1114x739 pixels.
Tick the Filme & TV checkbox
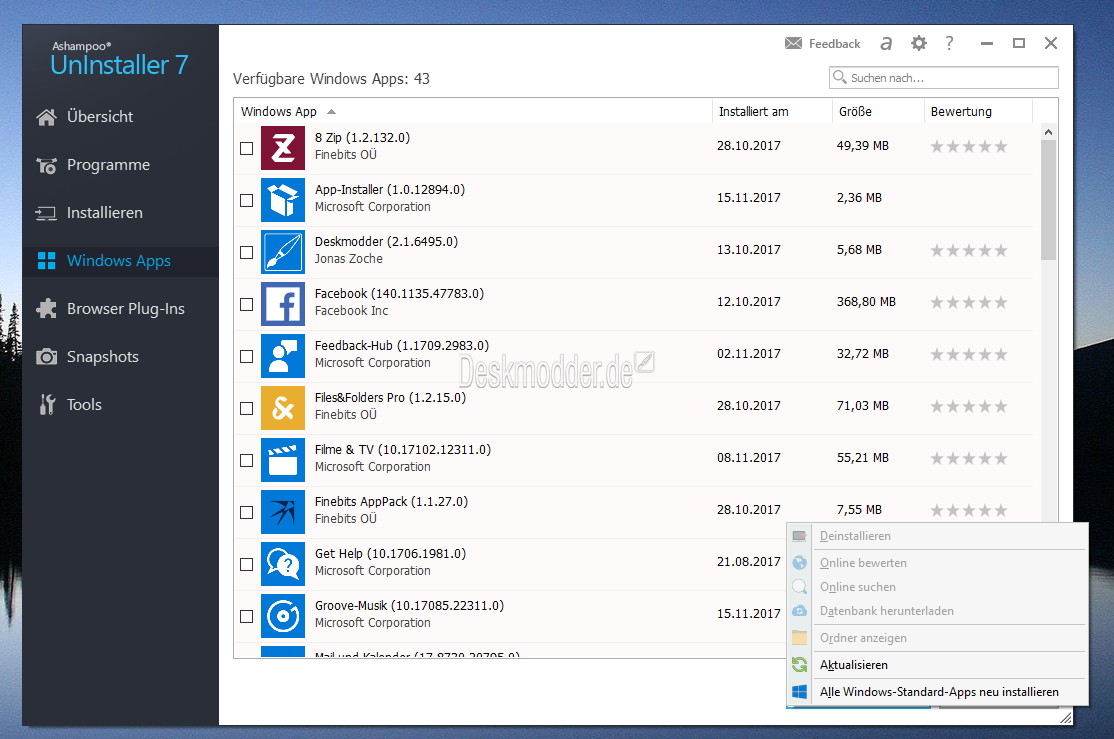coord(247,460)
